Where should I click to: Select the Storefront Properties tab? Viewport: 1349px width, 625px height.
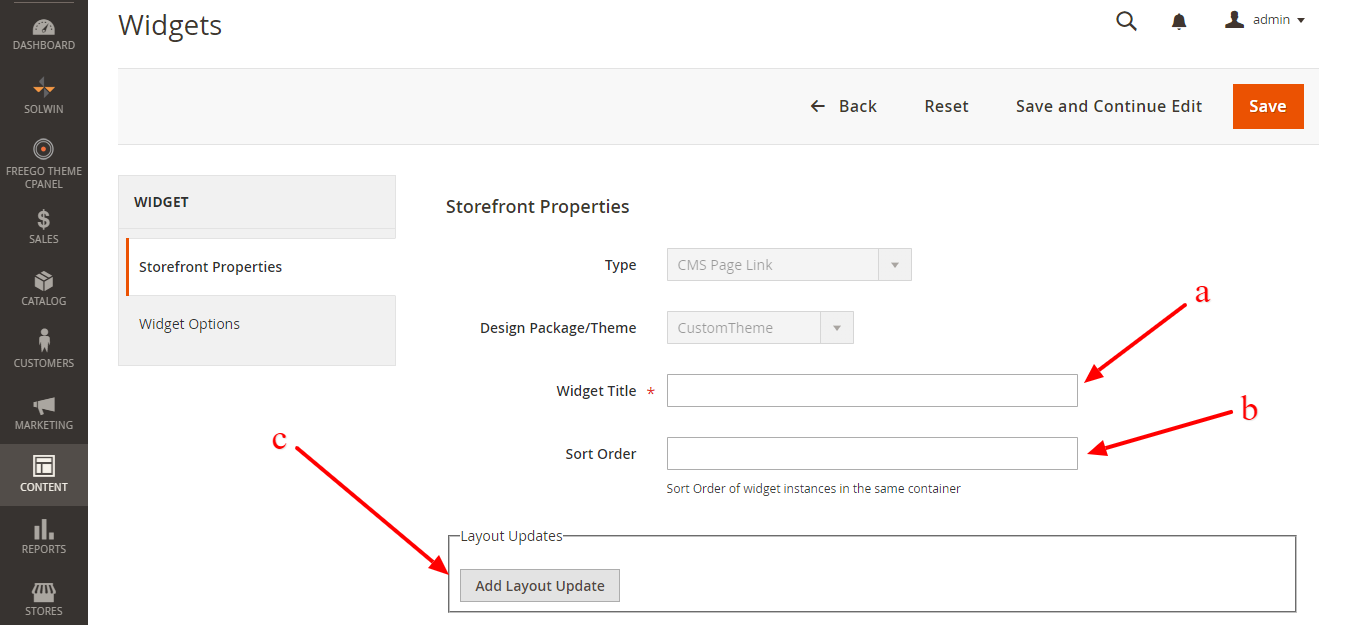point(261,267)
